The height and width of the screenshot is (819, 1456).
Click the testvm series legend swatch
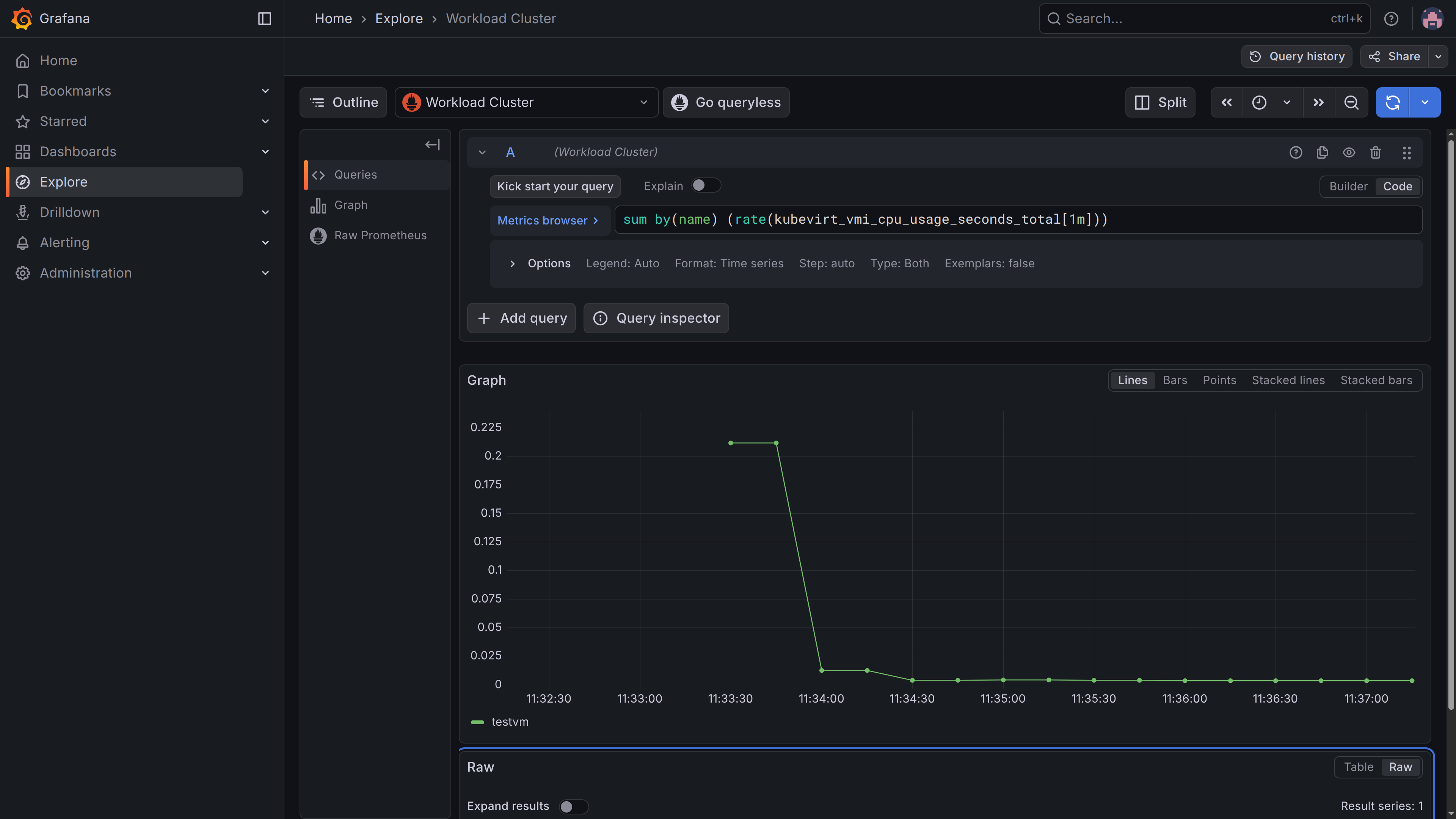pos(478,722)
